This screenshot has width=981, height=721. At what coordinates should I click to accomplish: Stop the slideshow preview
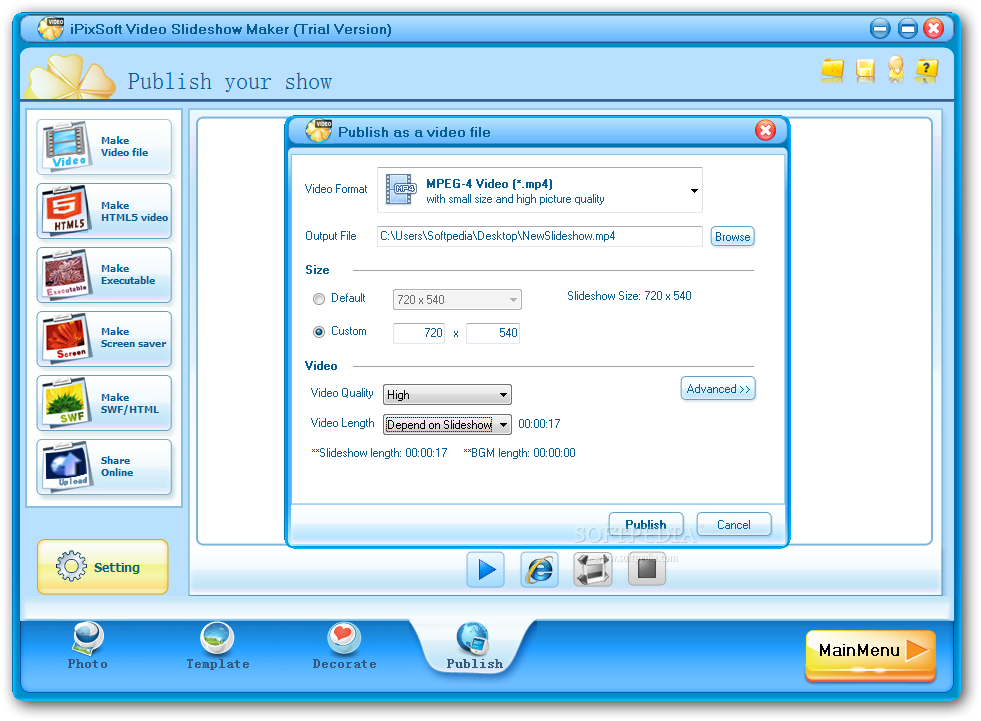pyautogui.click(x=646, y=570)
